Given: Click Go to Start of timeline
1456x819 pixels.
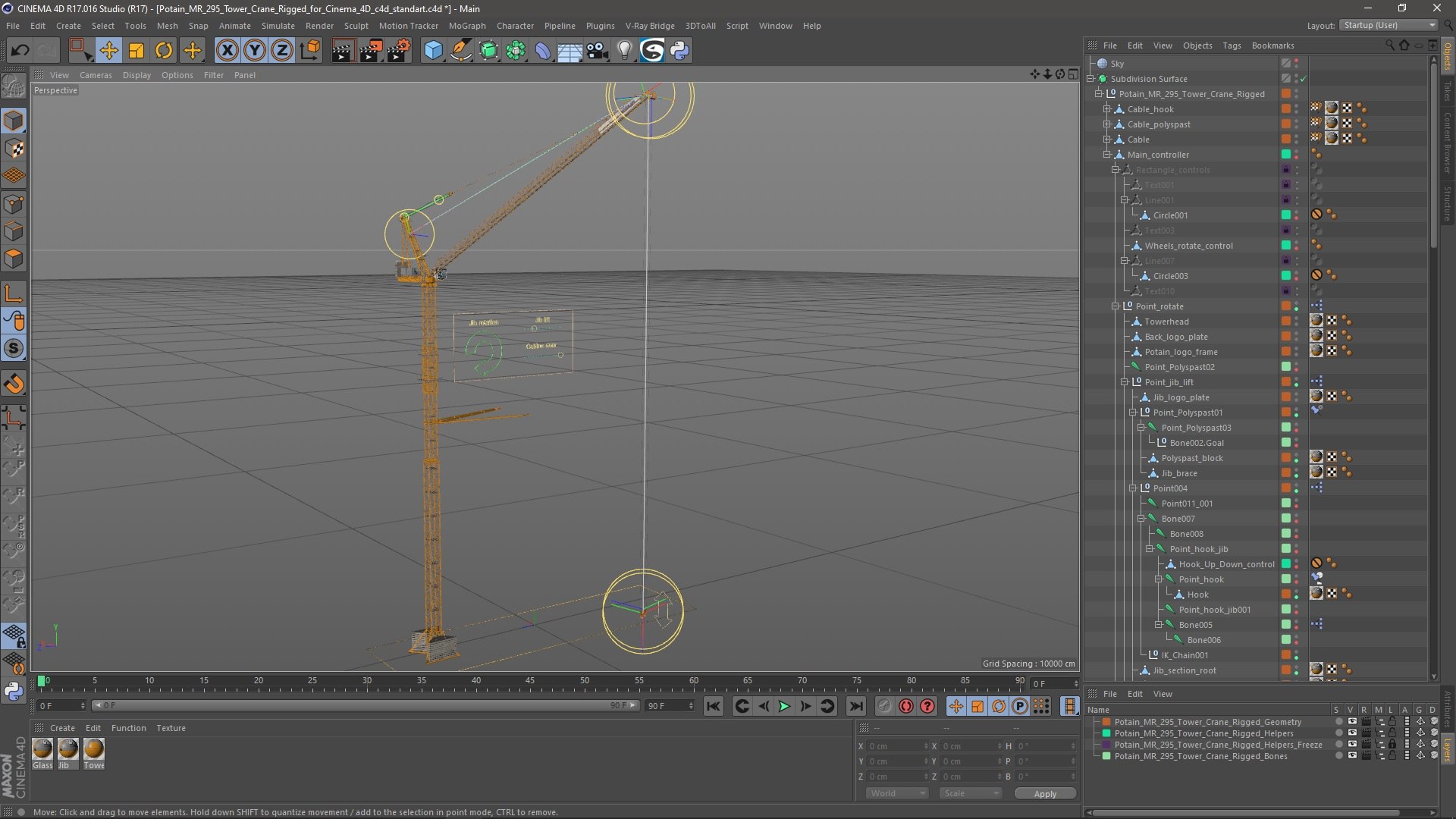Looking at the screenshot, I should pos(714,706).
